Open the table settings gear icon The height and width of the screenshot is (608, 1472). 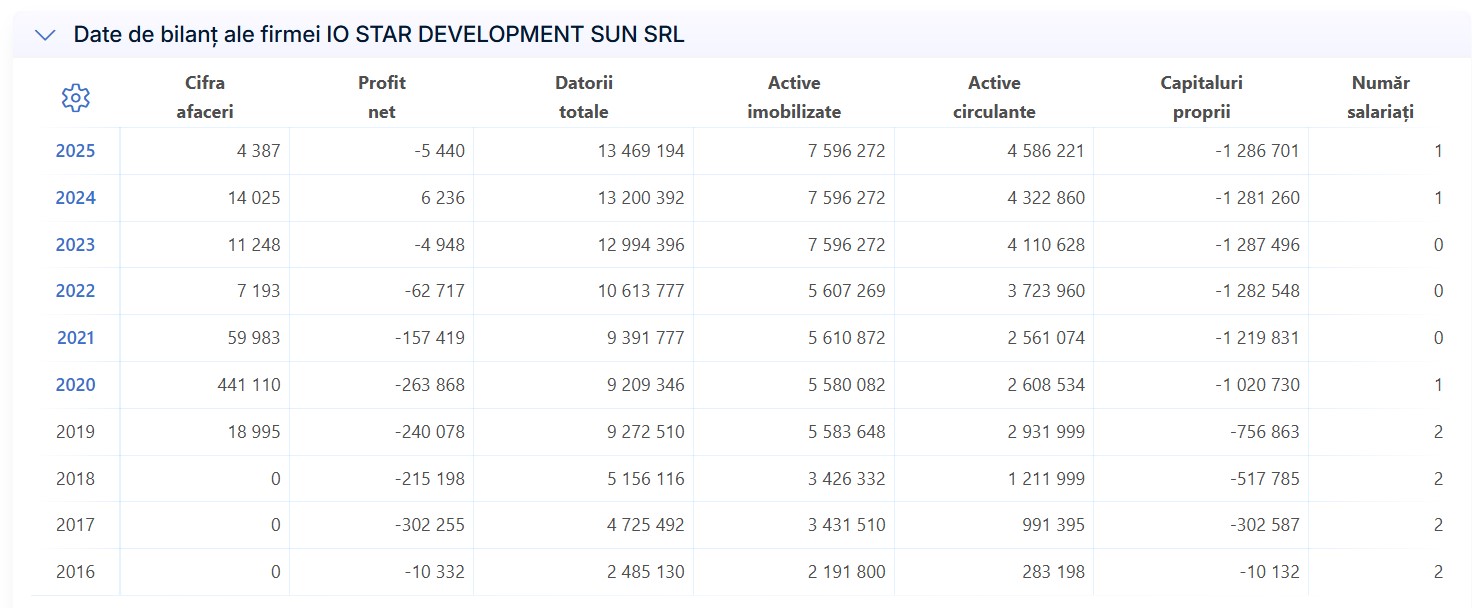[x=76, y=97]
